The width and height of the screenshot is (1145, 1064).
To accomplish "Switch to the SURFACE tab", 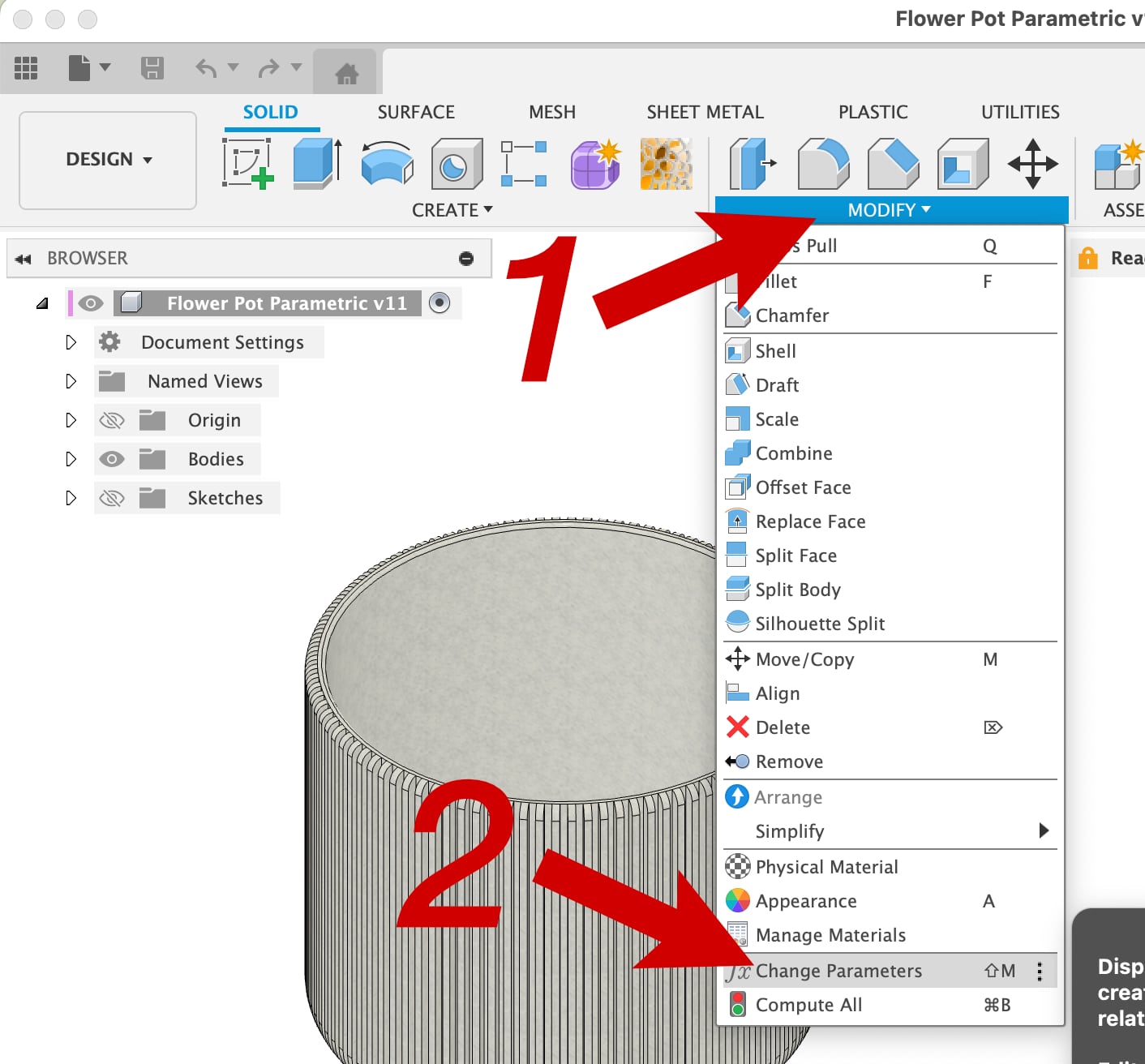I will 416,112.
